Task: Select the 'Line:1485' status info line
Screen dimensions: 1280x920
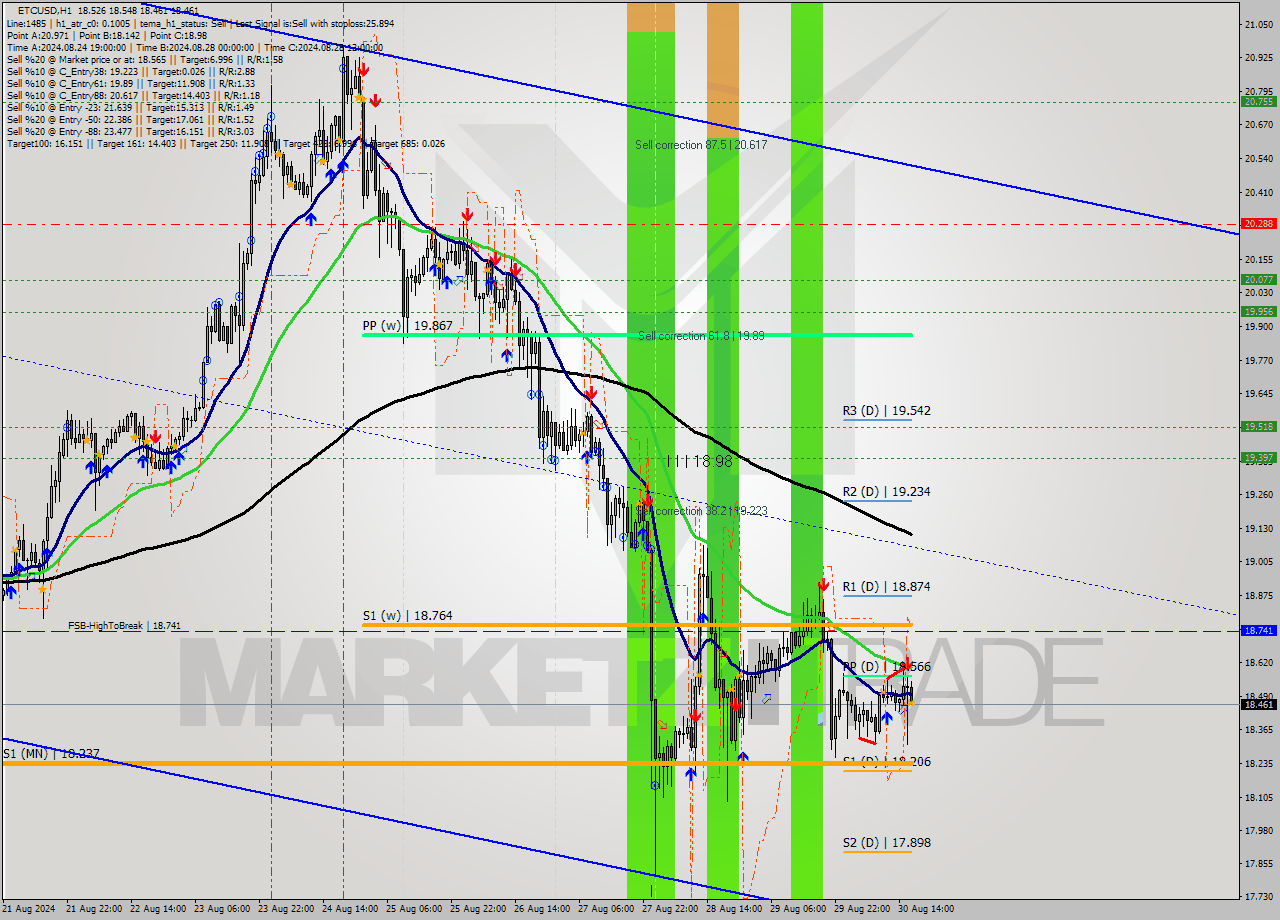Action: pos(200,23)
